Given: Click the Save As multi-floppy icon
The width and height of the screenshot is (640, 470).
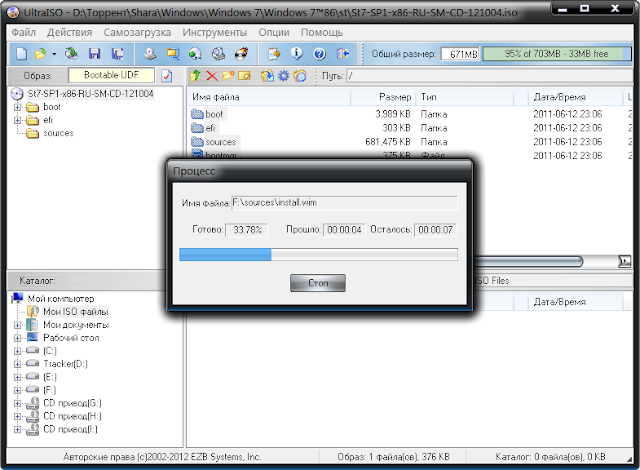Looking at the screenshot, I should (118, 53).
